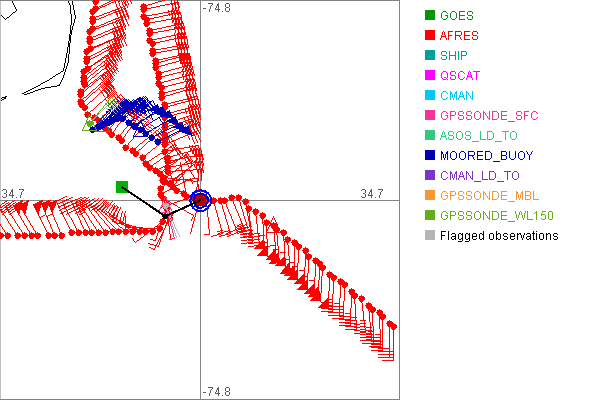Screen dimensions: 600x400
Task: Click the top -74.8 longitude label
Action: tap(217, 8)
